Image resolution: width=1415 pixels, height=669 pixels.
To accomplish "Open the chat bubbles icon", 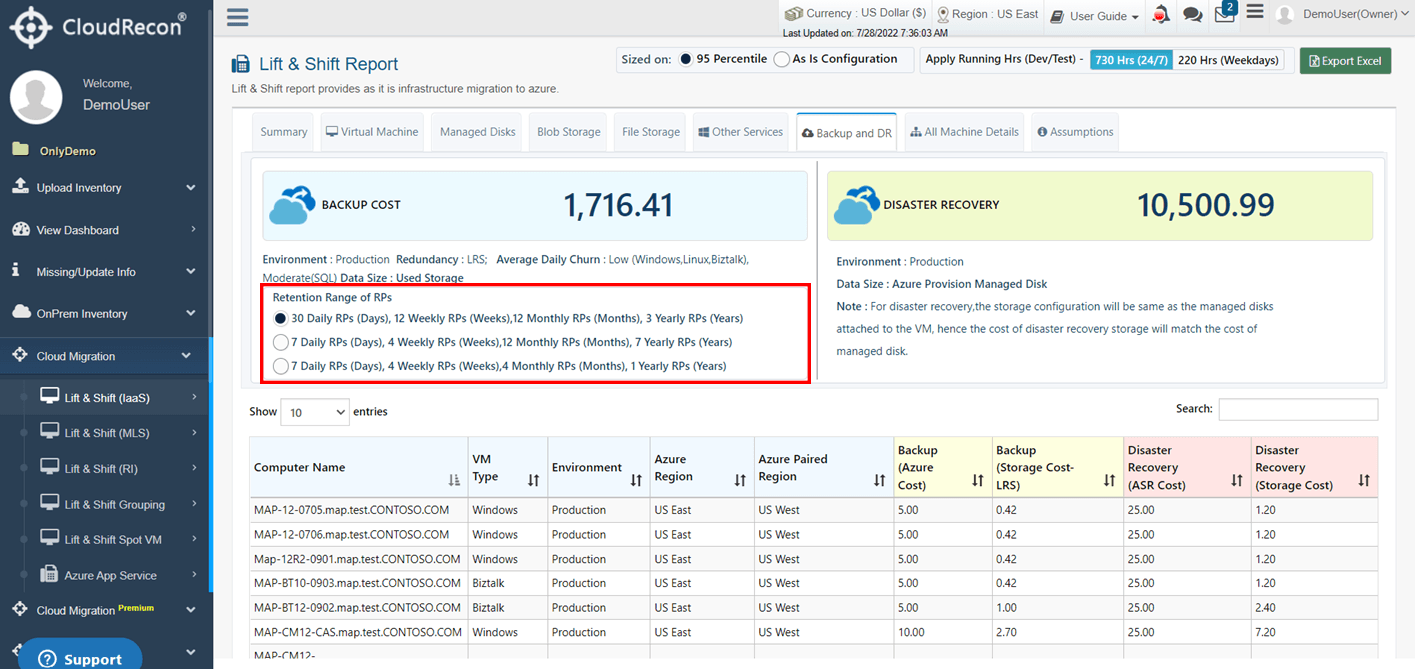I will pos(1192,15).
